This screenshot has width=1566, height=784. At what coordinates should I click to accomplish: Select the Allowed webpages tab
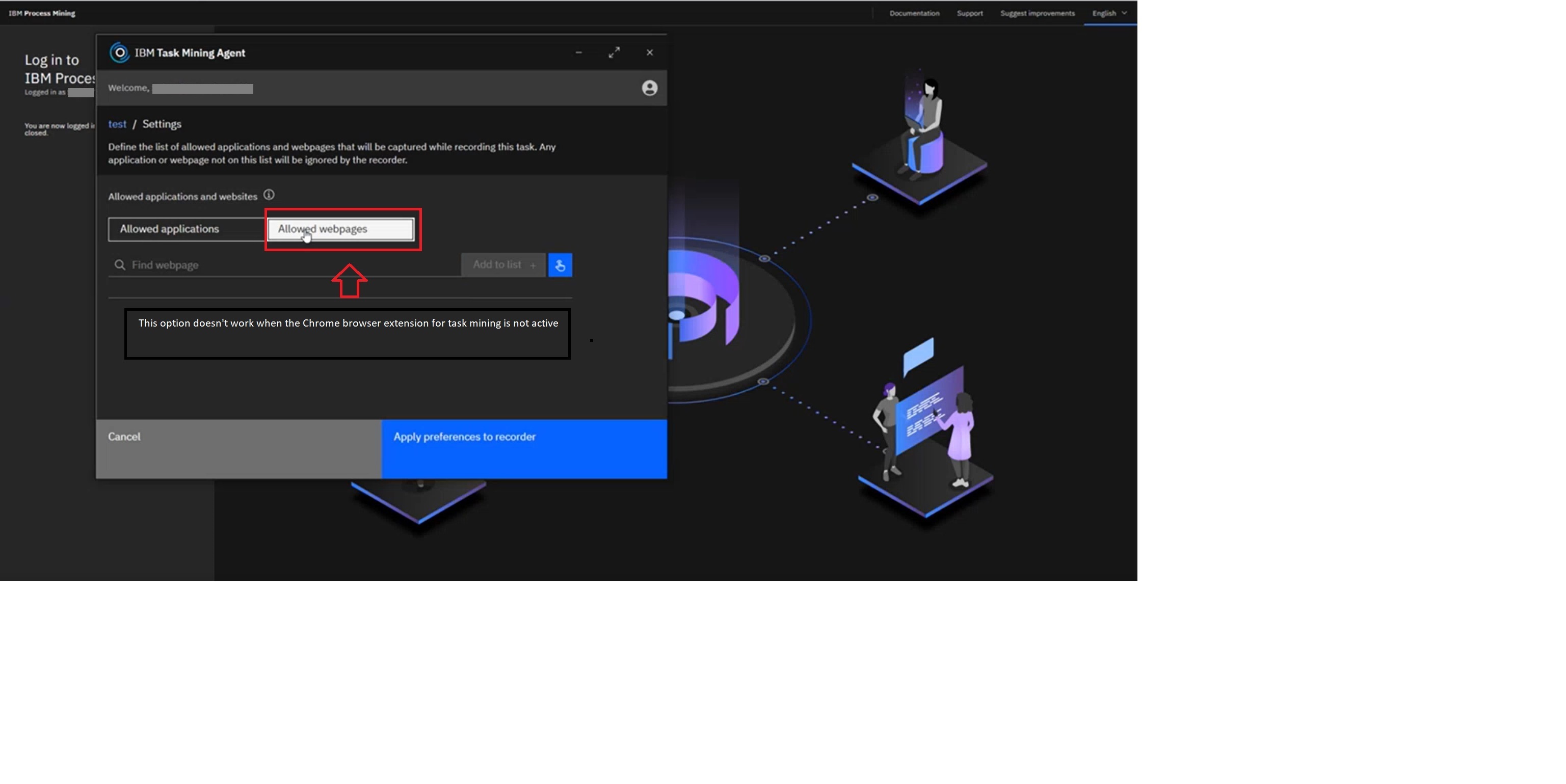click(x=340, y=229)
